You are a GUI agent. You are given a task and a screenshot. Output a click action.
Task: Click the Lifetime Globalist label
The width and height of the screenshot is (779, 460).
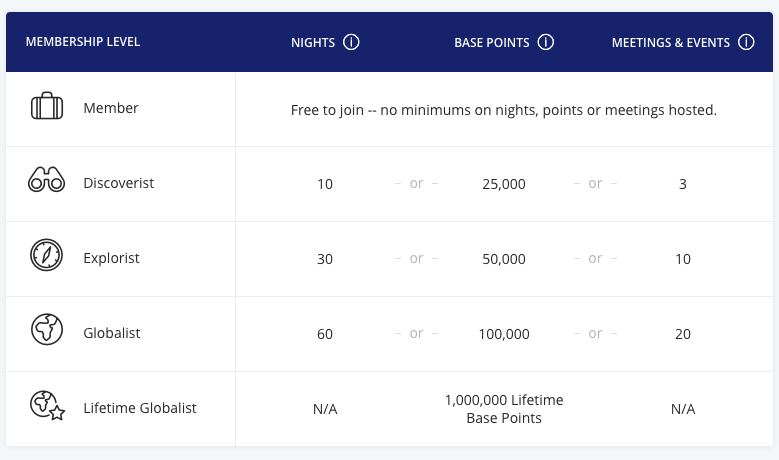(x=140, y=408)
